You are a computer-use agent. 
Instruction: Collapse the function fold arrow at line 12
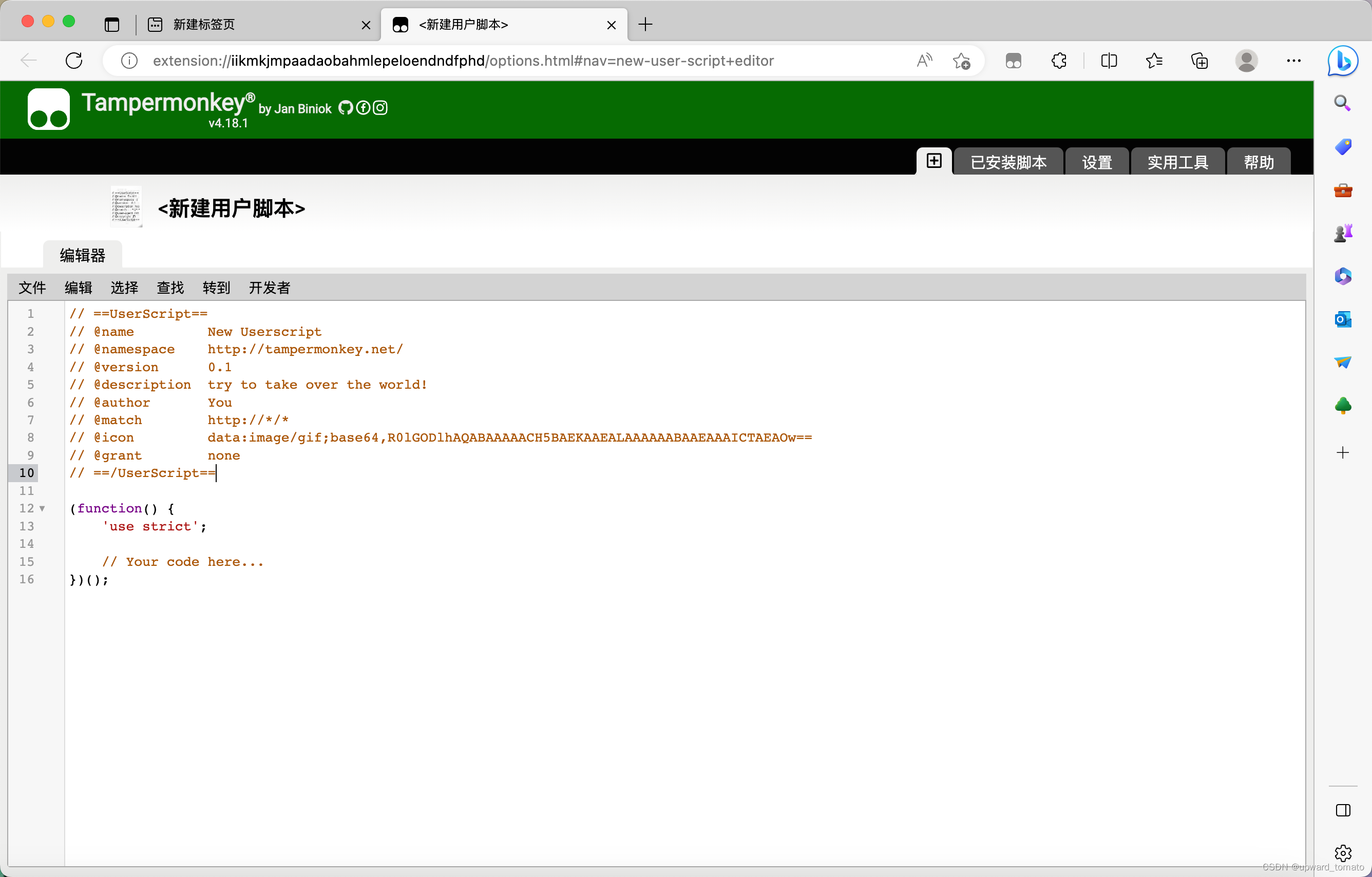point(42,509)
